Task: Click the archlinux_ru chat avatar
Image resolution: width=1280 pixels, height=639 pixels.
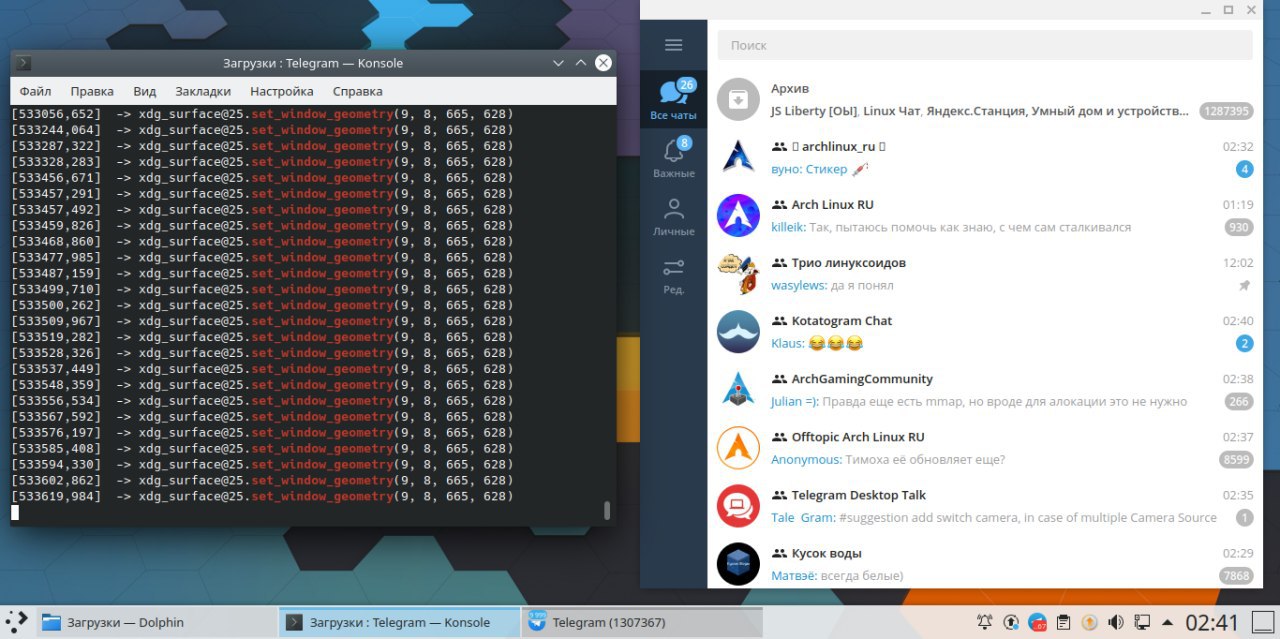Action: [x=738, y=157]
